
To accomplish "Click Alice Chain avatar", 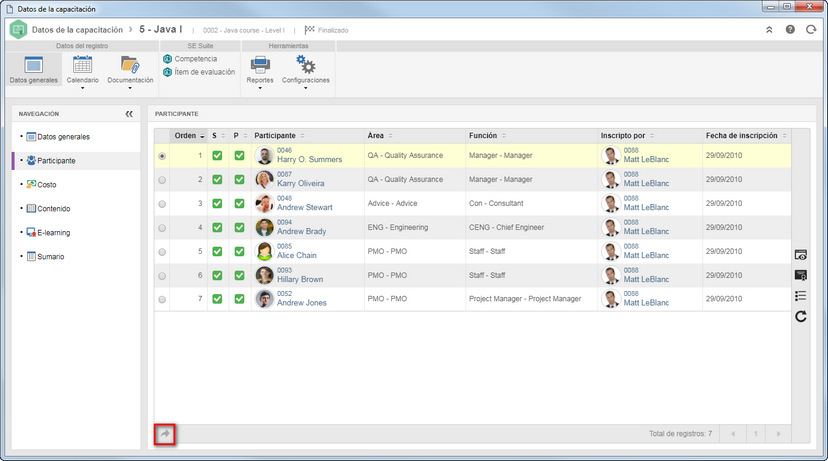I will click(x=264, y=251).
